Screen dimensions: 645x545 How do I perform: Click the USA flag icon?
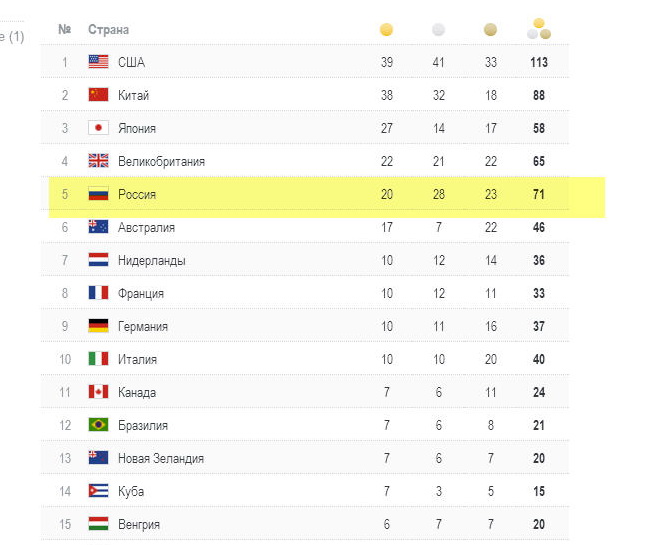98,62
